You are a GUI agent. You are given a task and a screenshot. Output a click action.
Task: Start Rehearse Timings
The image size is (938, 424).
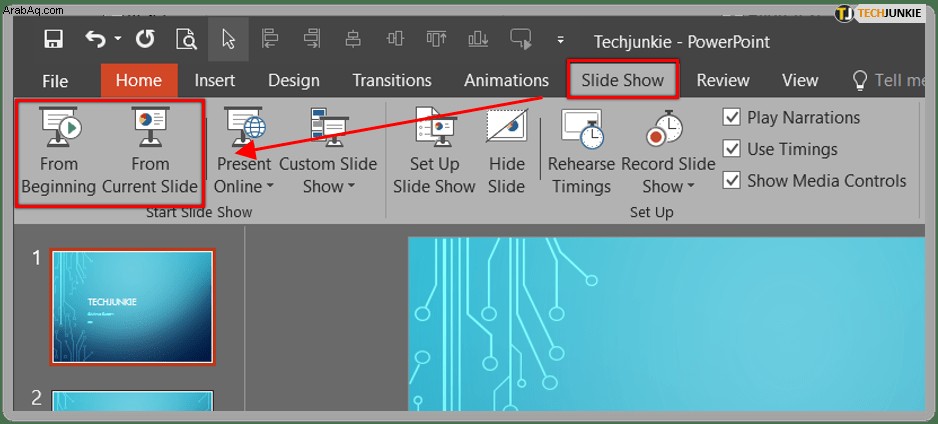581,152
